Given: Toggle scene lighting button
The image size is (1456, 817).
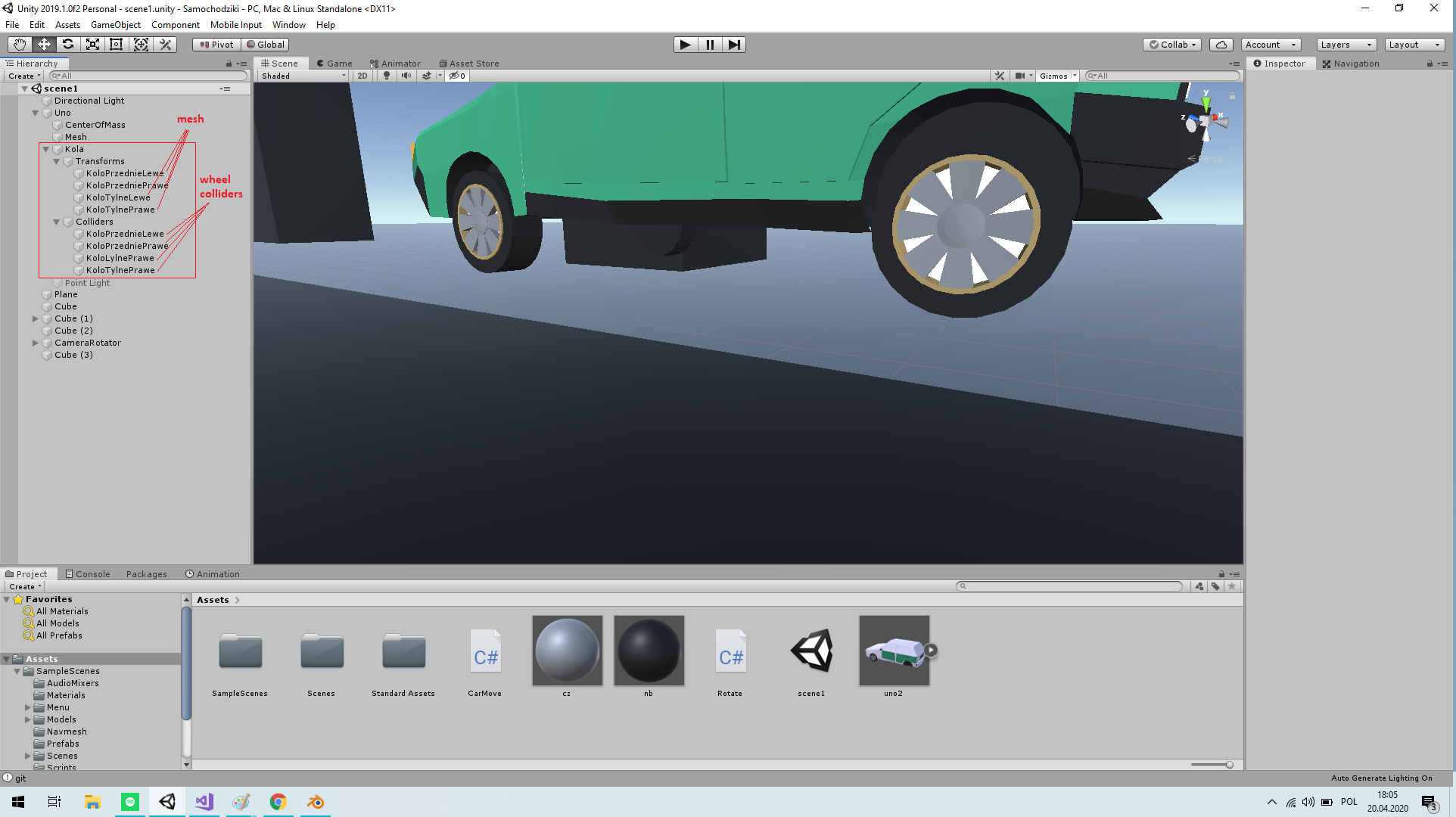Looking at the screenshot, I should (x=387, y=76).
